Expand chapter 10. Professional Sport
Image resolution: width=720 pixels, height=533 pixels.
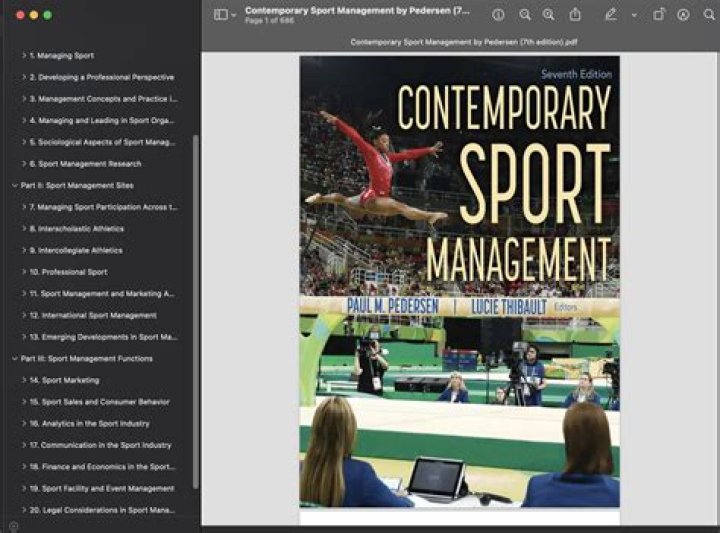coord(24,271)
